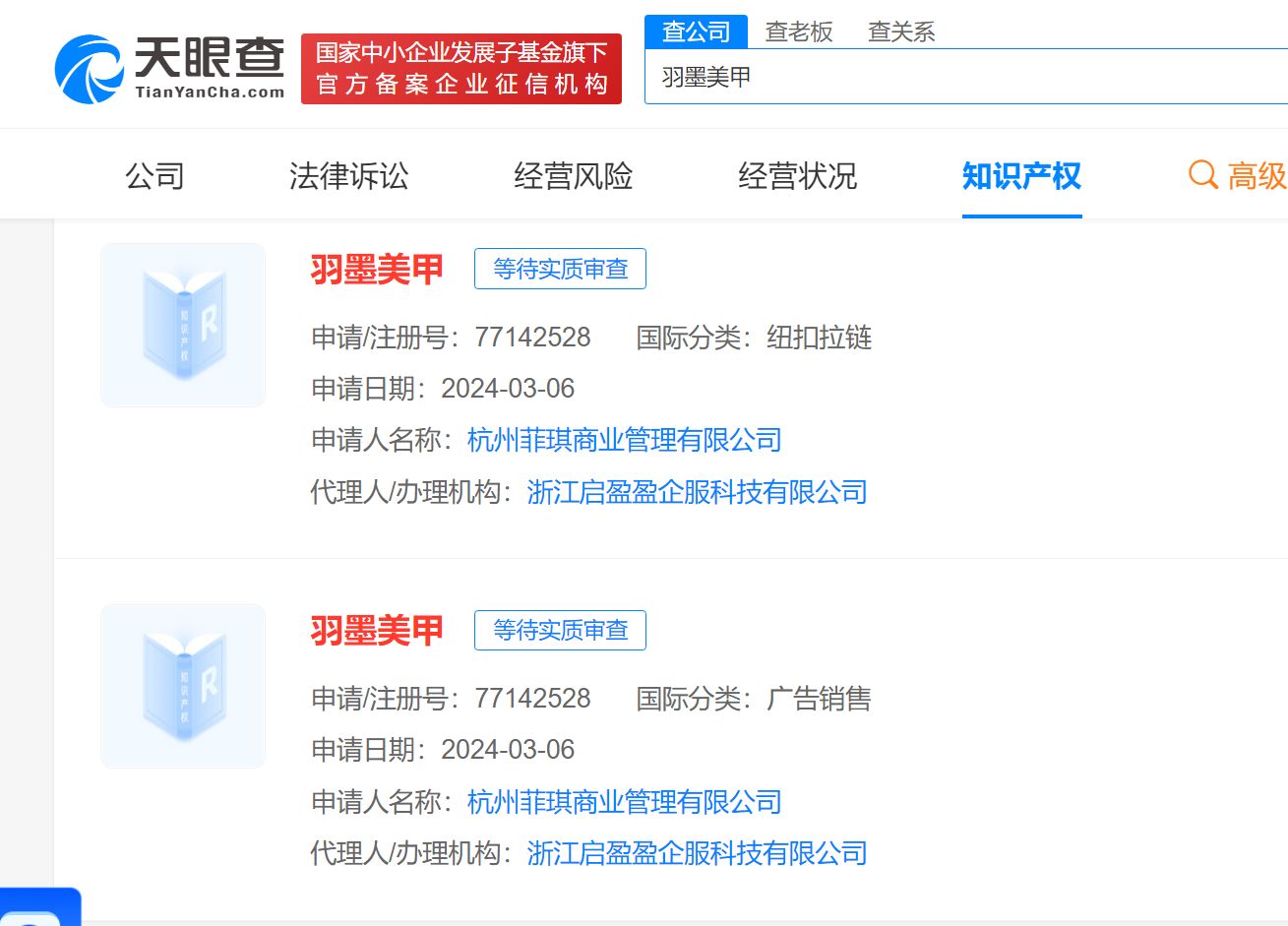Switch to the 查老板 search tab

pyautogui.click(x=798, y=31)
